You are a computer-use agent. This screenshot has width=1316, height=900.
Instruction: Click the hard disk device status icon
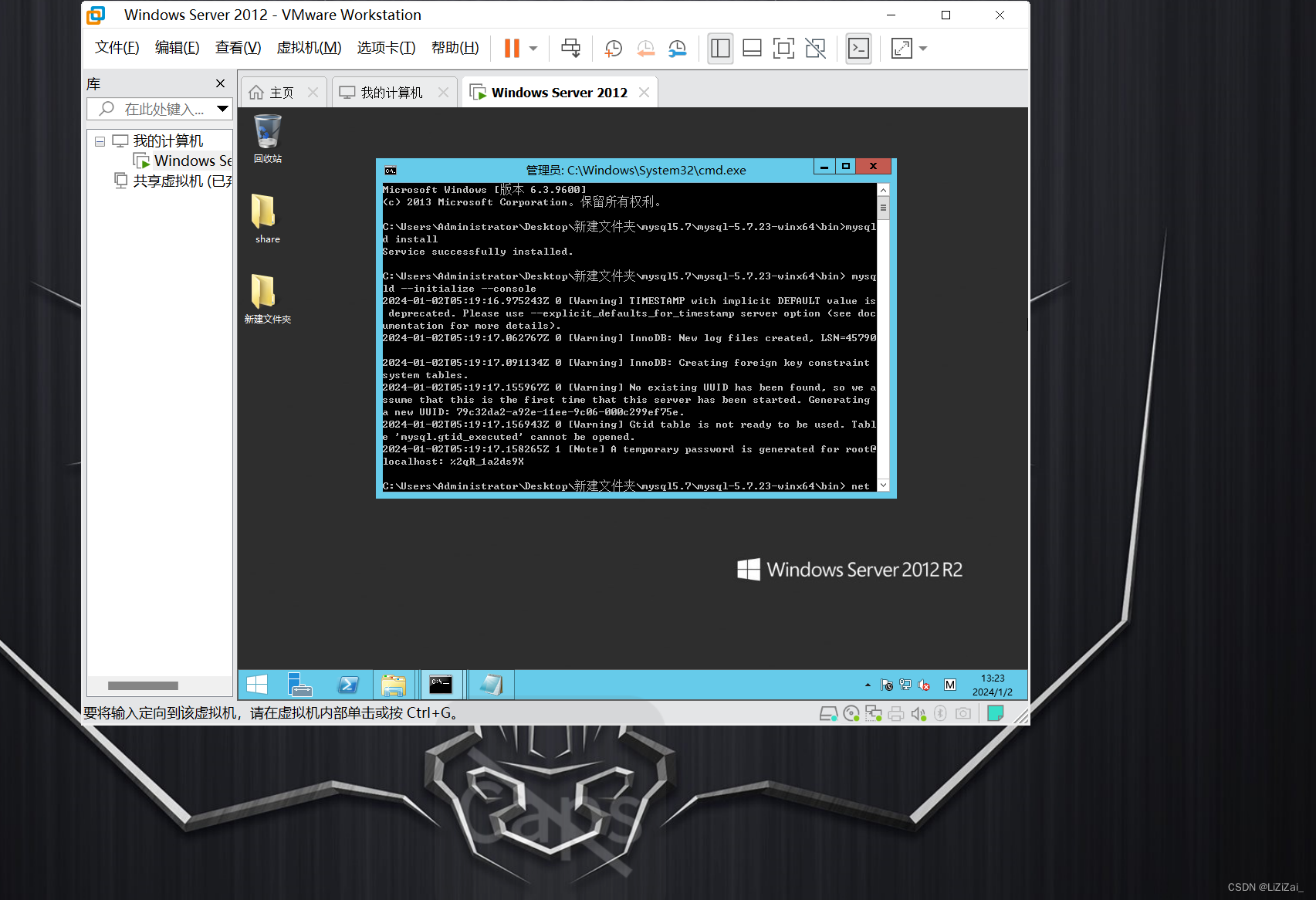click(828, 713)
